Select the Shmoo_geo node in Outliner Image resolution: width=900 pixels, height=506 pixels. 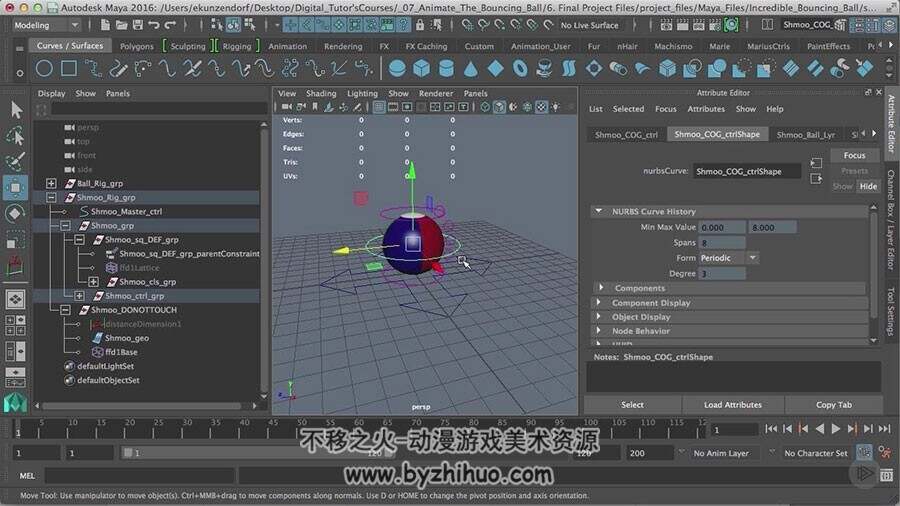click(127, 338)
